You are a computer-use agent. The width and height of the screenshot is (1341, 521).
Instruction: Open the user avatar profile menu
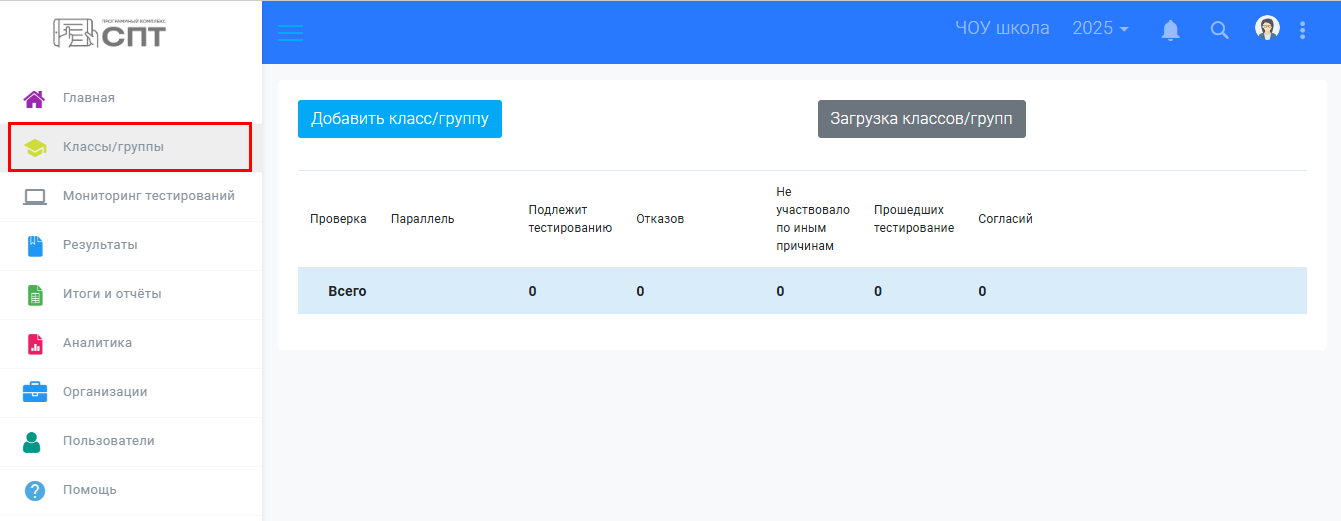coord(1267,29)
